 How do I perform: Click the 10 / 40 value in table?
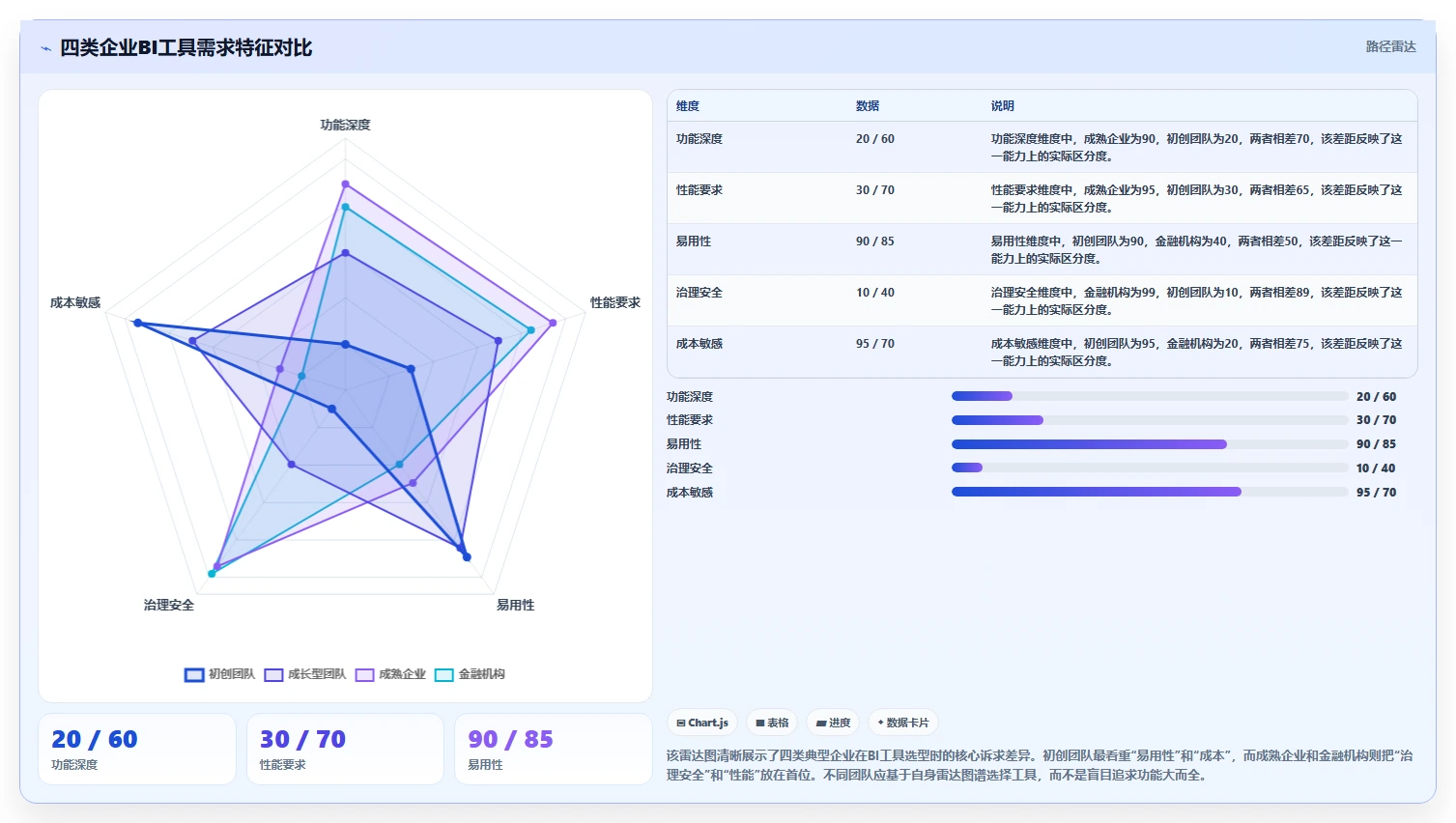pos(875,293)
